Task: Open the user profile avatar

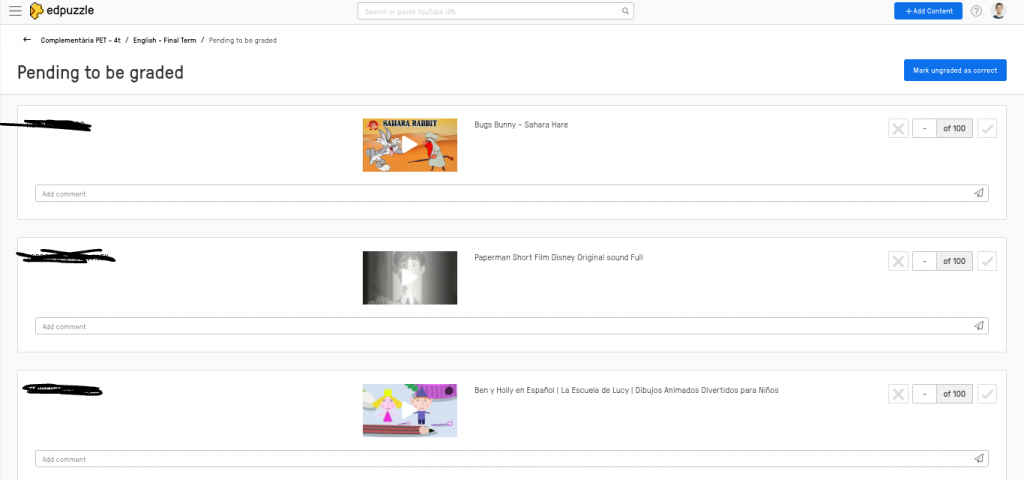Action: 999,11
